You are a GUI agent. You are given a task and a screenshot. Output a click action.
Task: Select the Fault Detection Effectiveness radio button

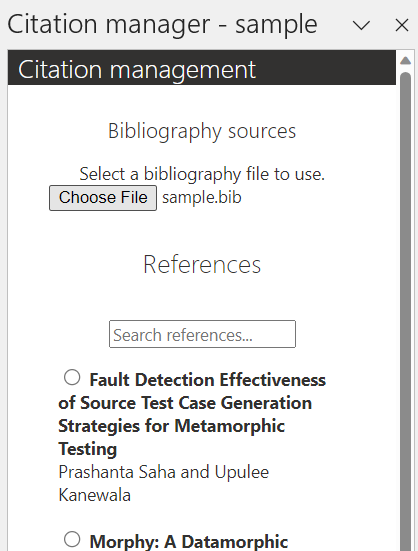coord(72,377)
